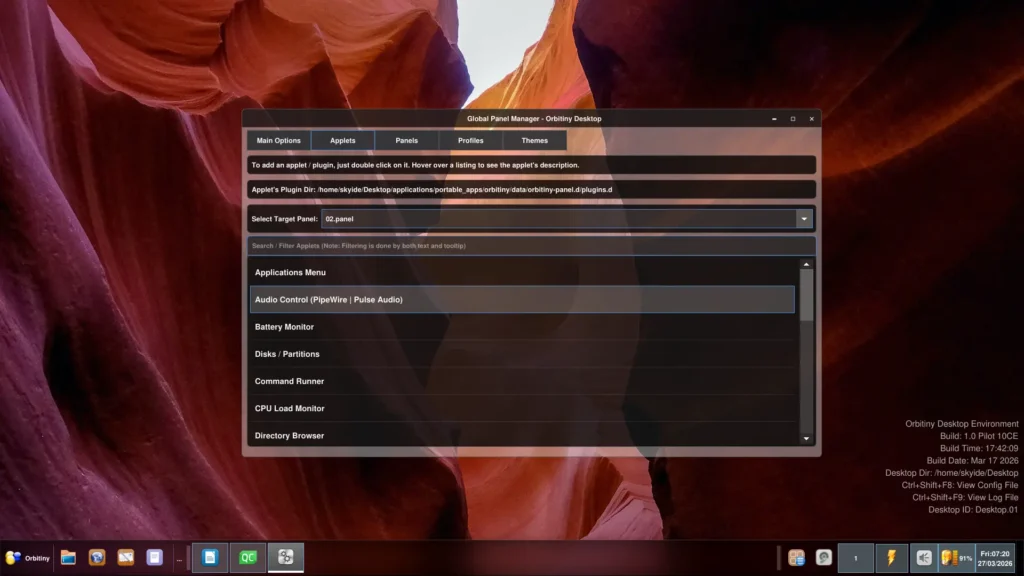The width and height of the screenshot is (1024, 576).
Task: Click the speaker volume tray icon
Action: point(924,558)
